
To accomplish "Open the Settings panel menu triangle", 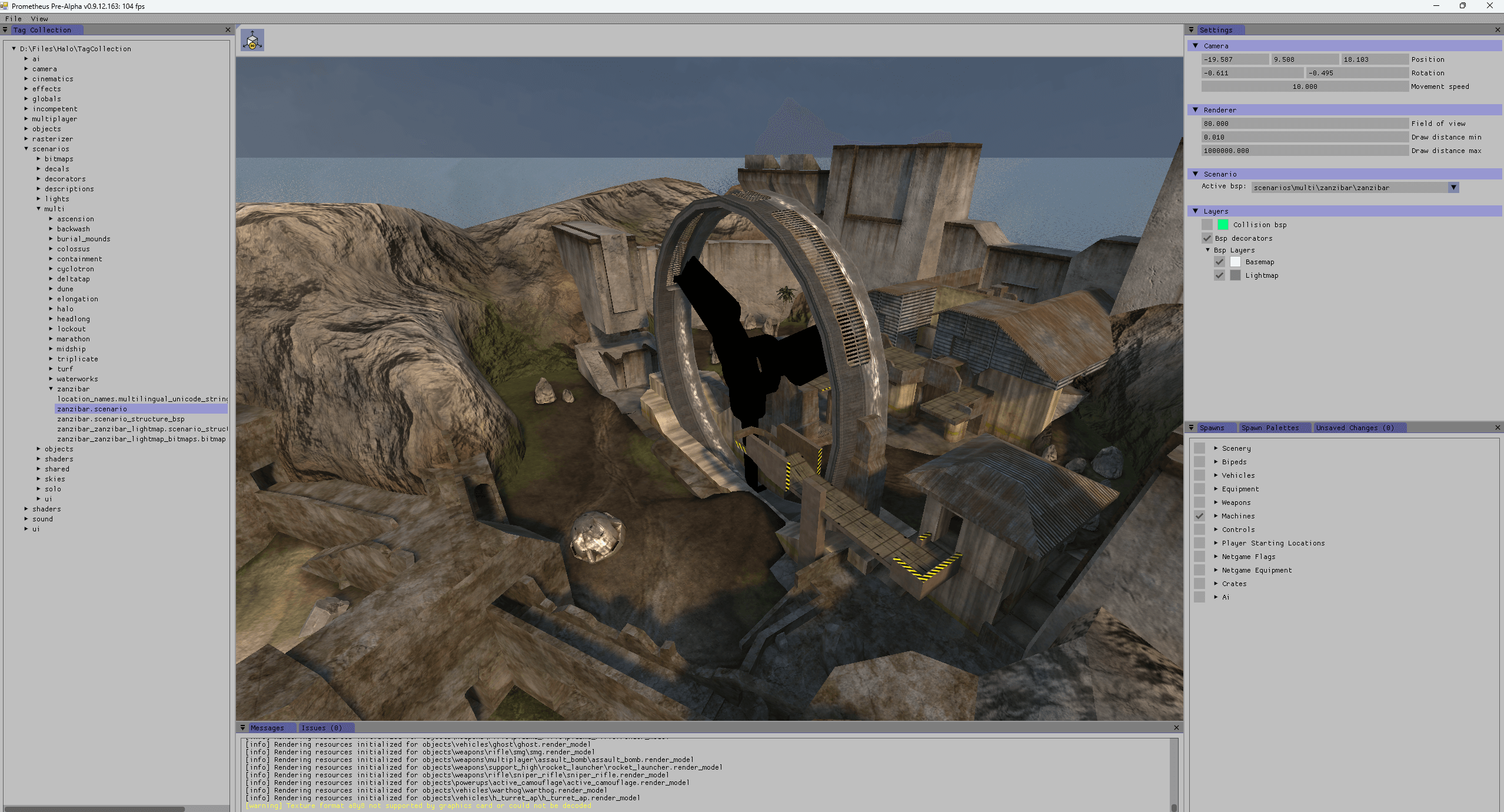I will 1192,30.
